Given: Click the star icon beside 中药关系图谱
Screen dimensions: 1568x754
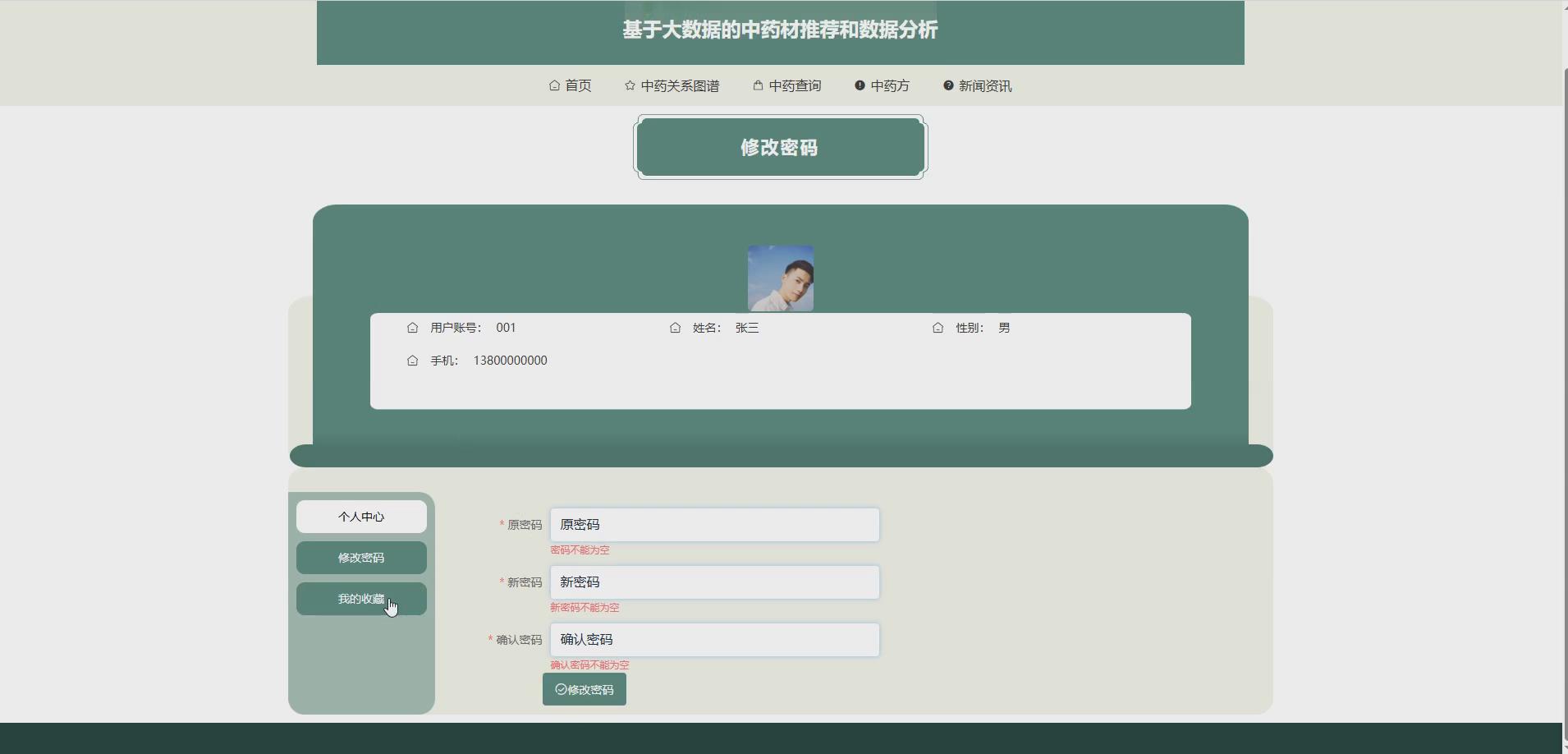Looking at the screenshot, I should (x=629, y=85).
